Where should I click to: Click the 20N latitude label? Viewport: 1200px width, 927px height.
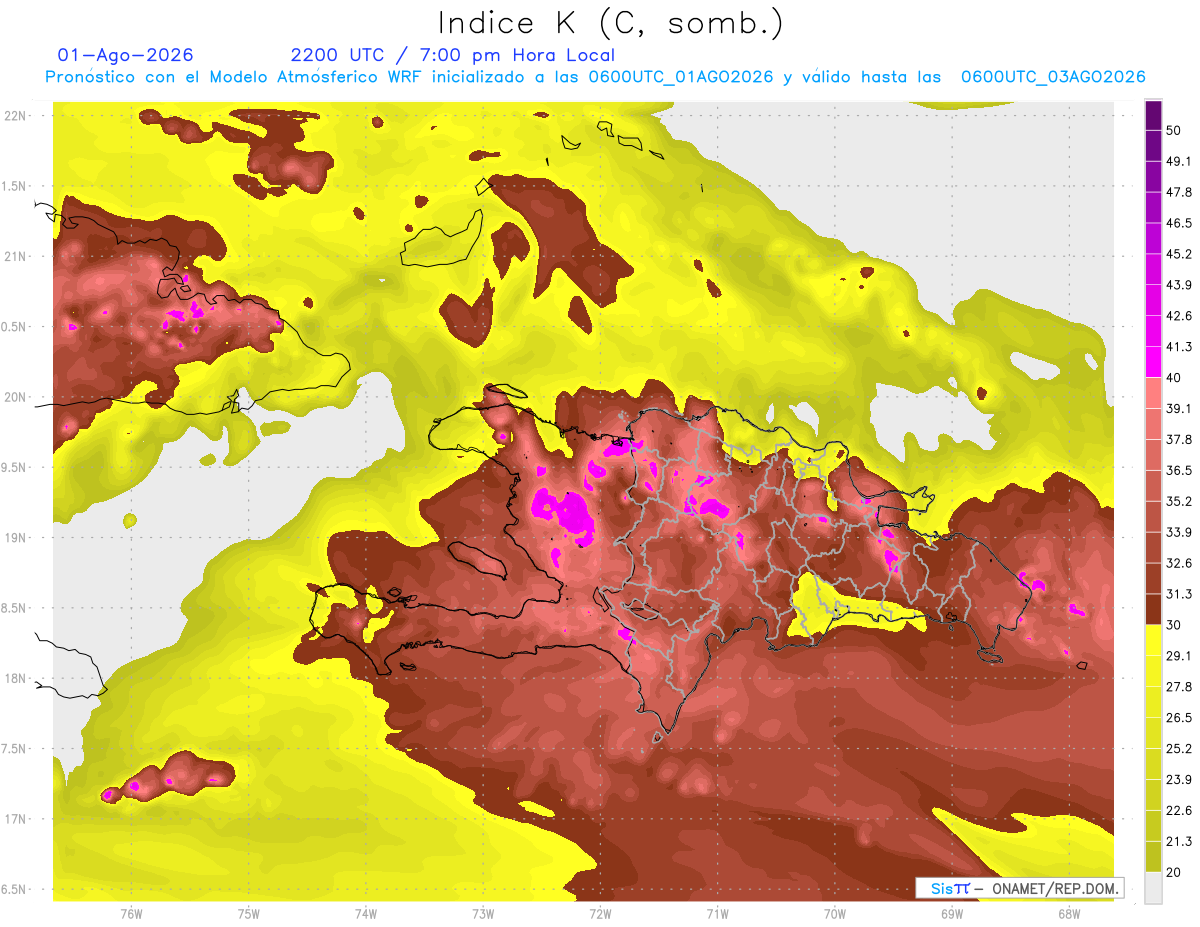coord(15,397)
